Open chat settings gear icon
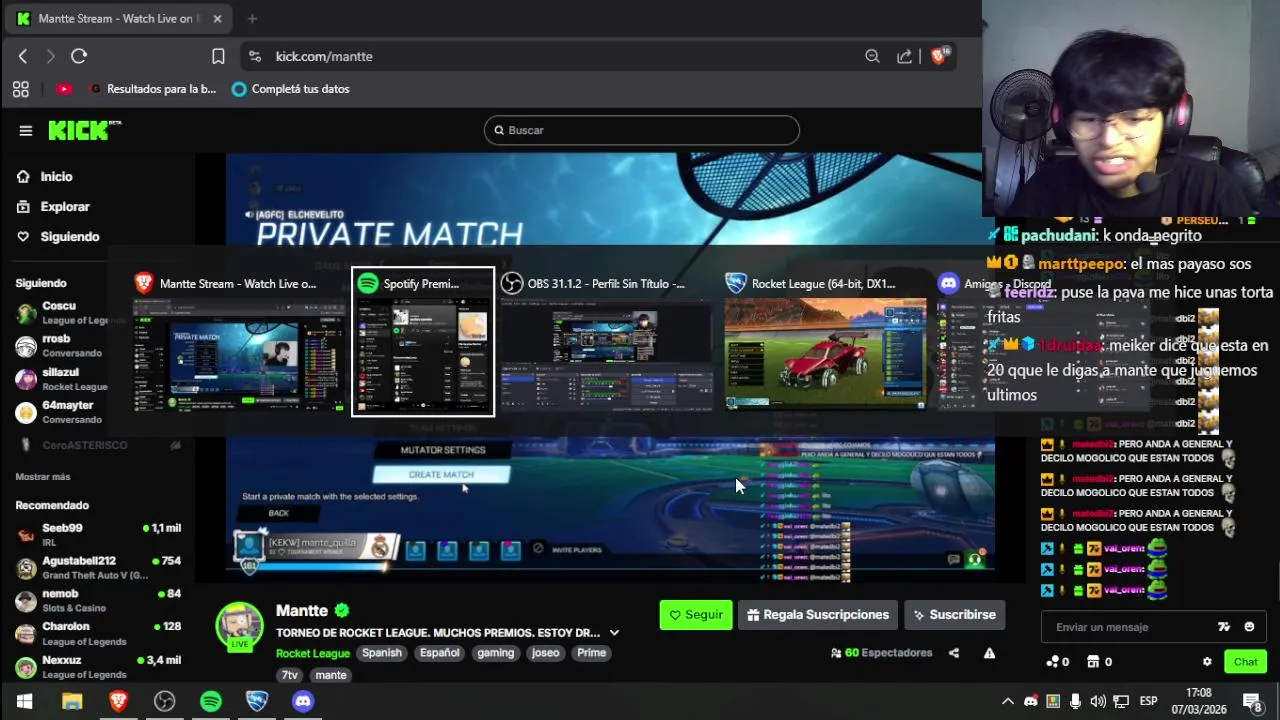The image size is (1280, 720). (1207, 662)
